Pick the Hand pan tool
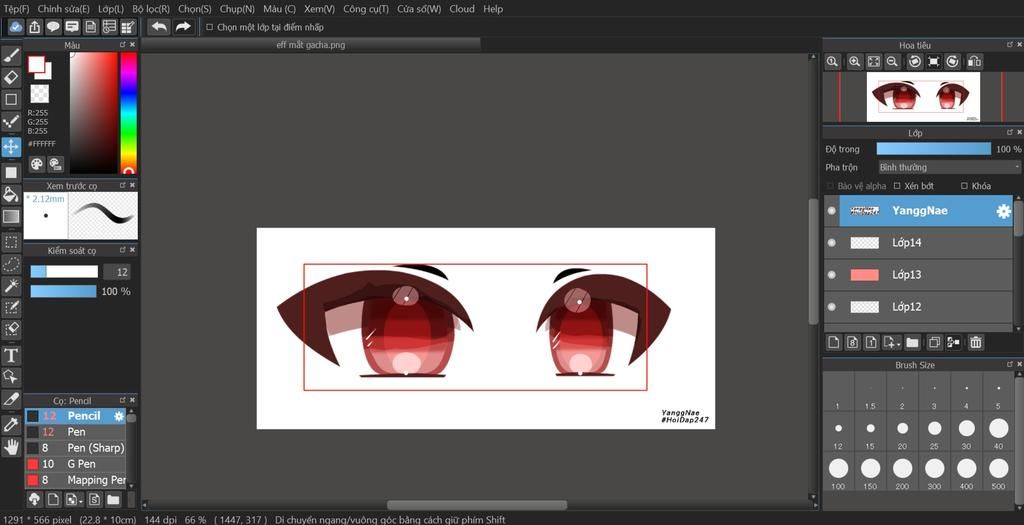 [x=11, y=447]
